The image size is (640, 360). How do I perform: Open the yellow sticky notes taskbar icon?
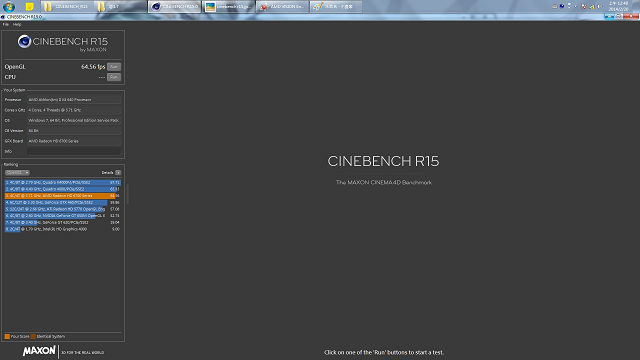pos(29,7)
